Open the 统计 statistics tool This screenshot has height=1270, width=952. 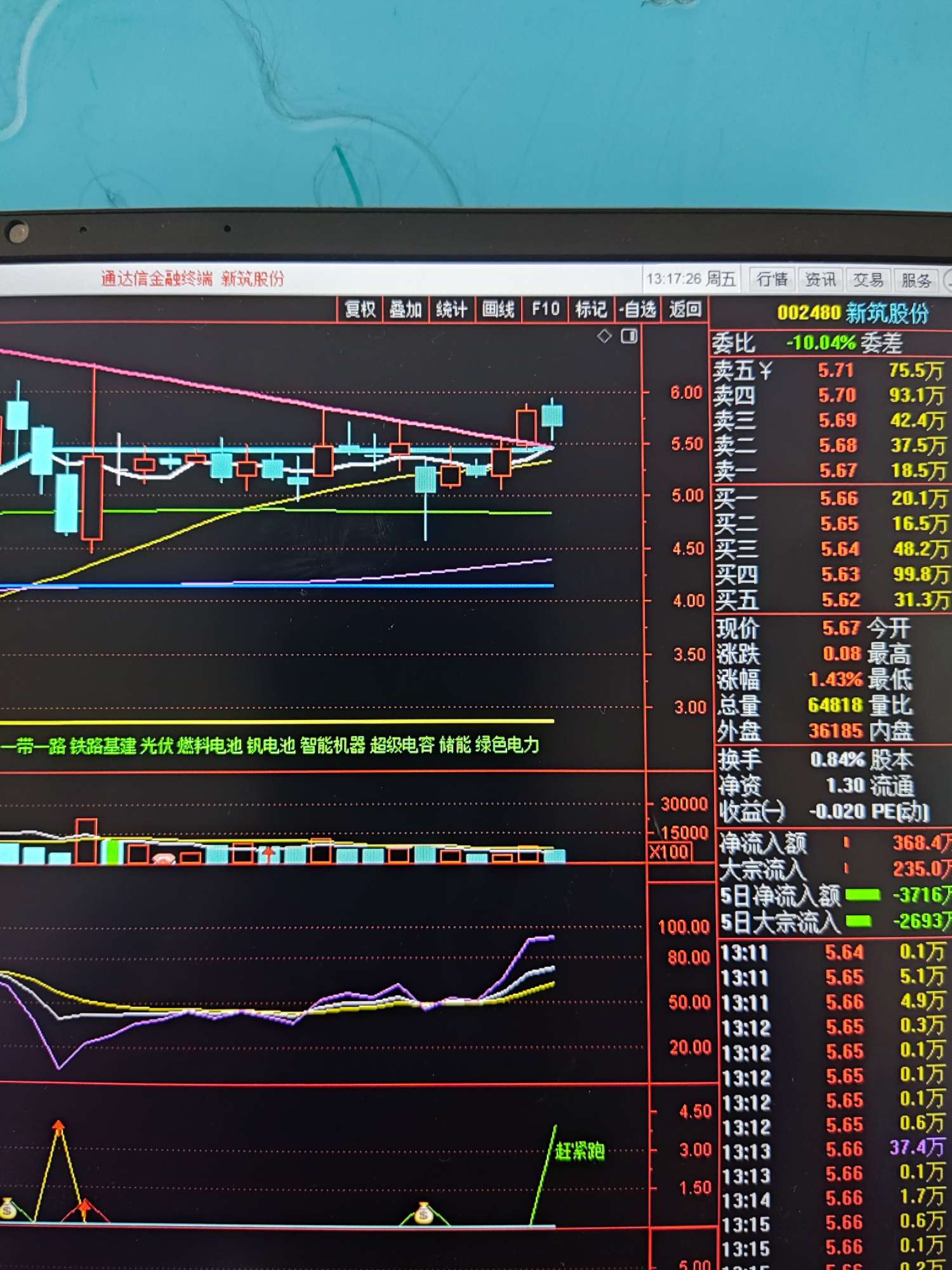(x=451, y=310)
